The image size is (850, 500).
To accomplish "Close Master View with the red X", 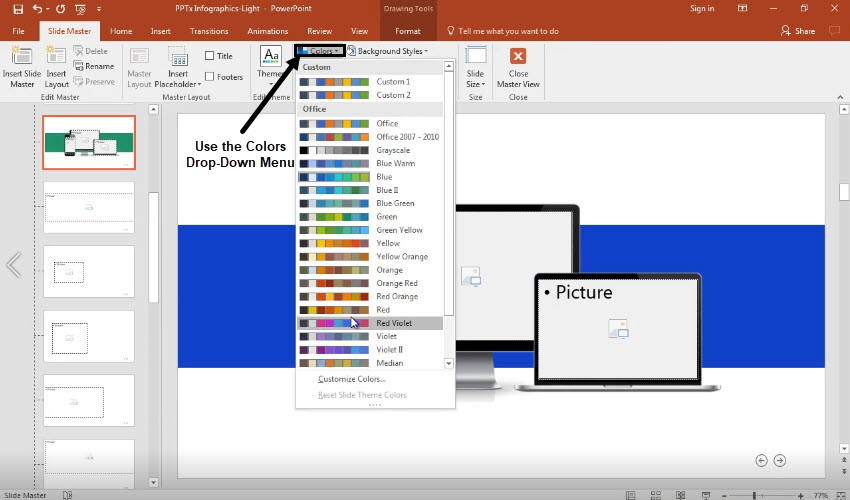I will click(x=518, y=67).
